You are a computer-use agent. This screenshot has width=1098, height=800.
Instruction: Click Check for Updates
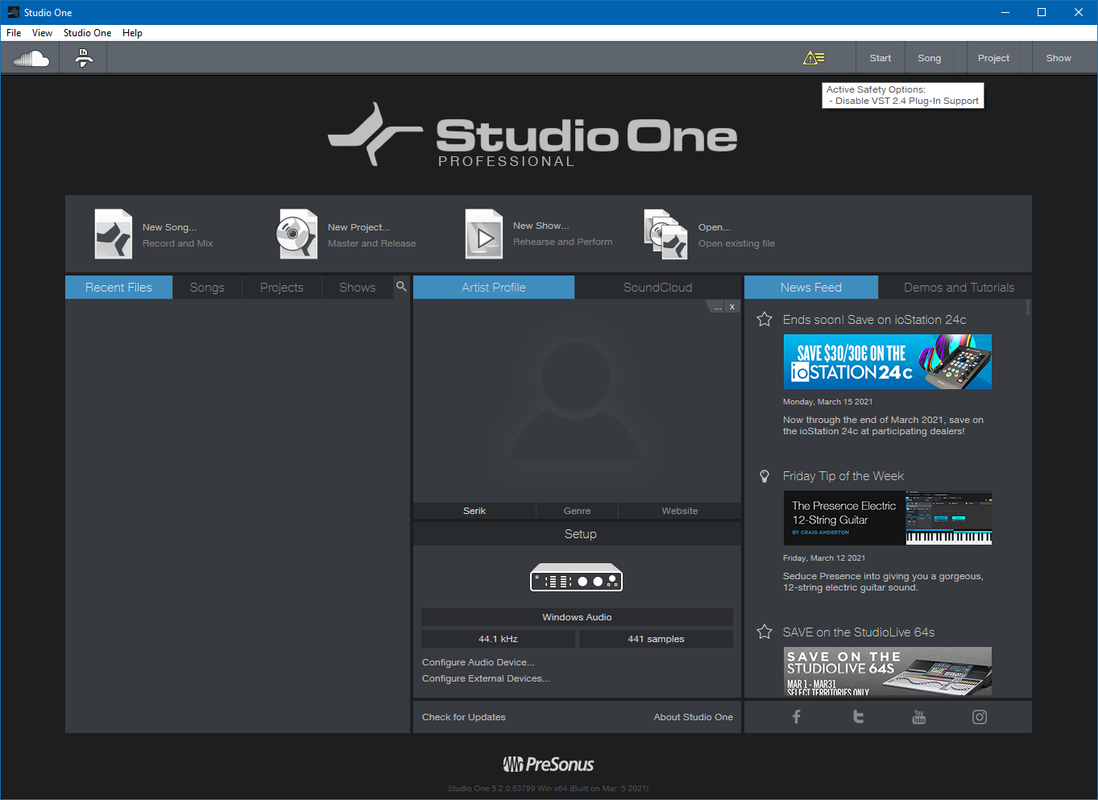463,717
